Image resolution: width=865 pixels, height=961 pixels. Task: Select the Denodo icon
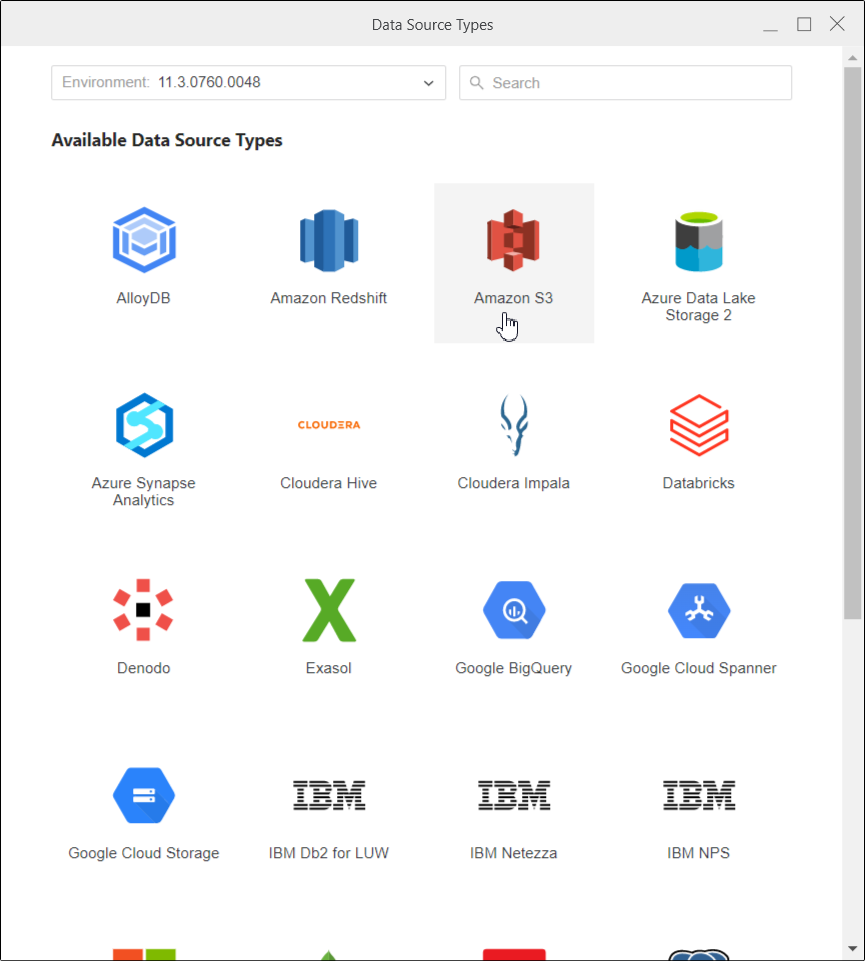(x=144, y=610)
